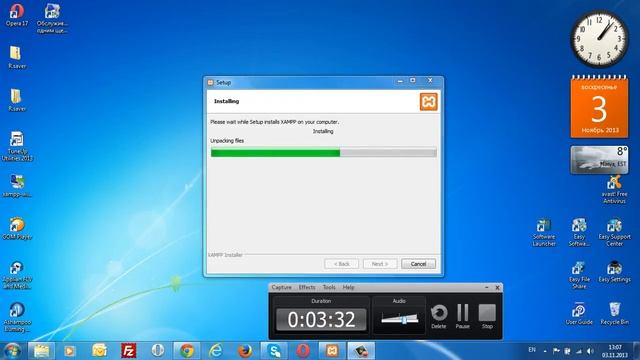
Task: Switch to XAMPP Setup taskbar button
Action: click(332, 351)
